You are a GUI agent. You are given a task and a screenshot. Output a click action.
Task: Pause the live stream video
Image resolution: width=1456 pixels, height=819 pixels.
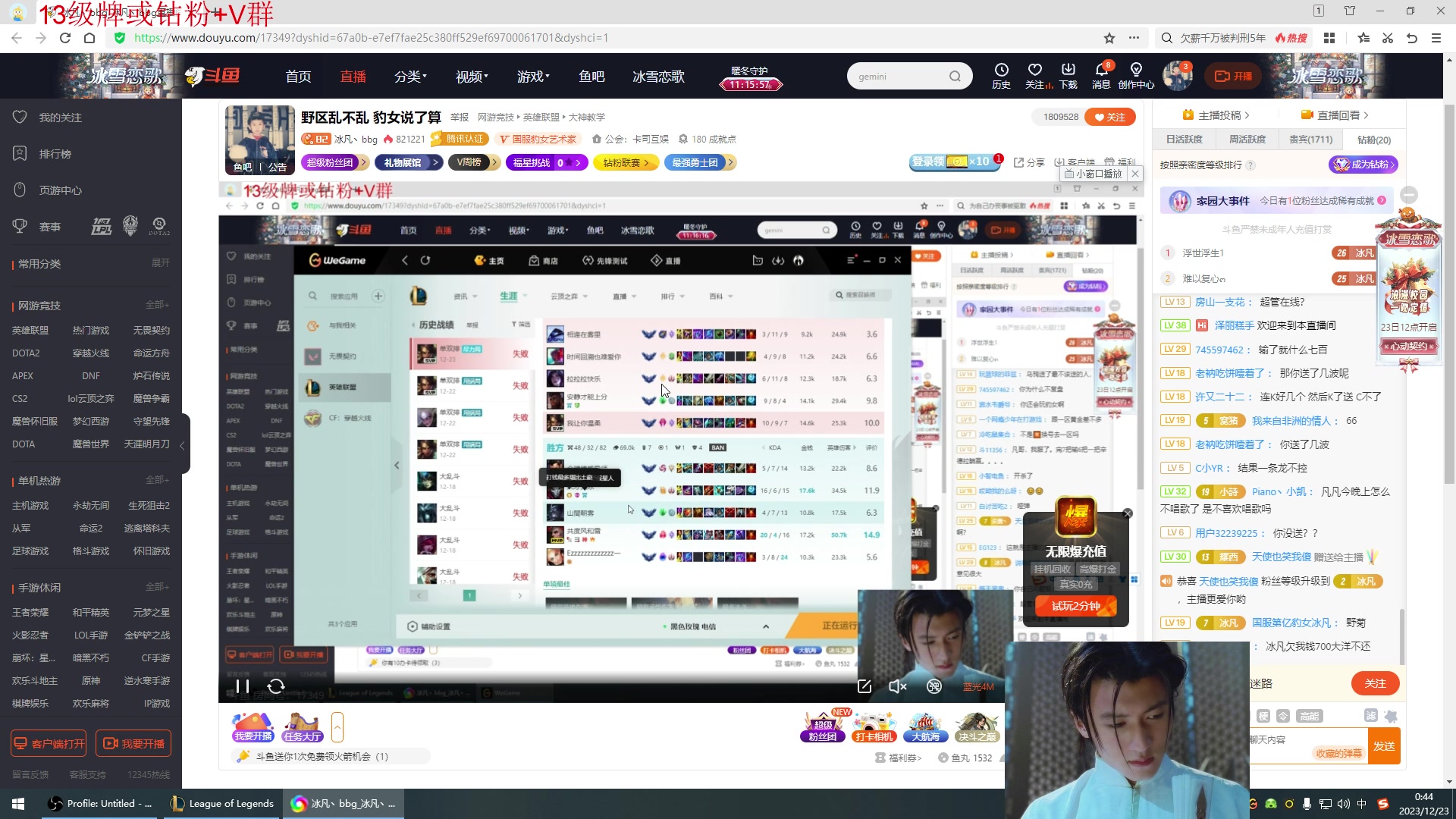[x=243, y=686]
